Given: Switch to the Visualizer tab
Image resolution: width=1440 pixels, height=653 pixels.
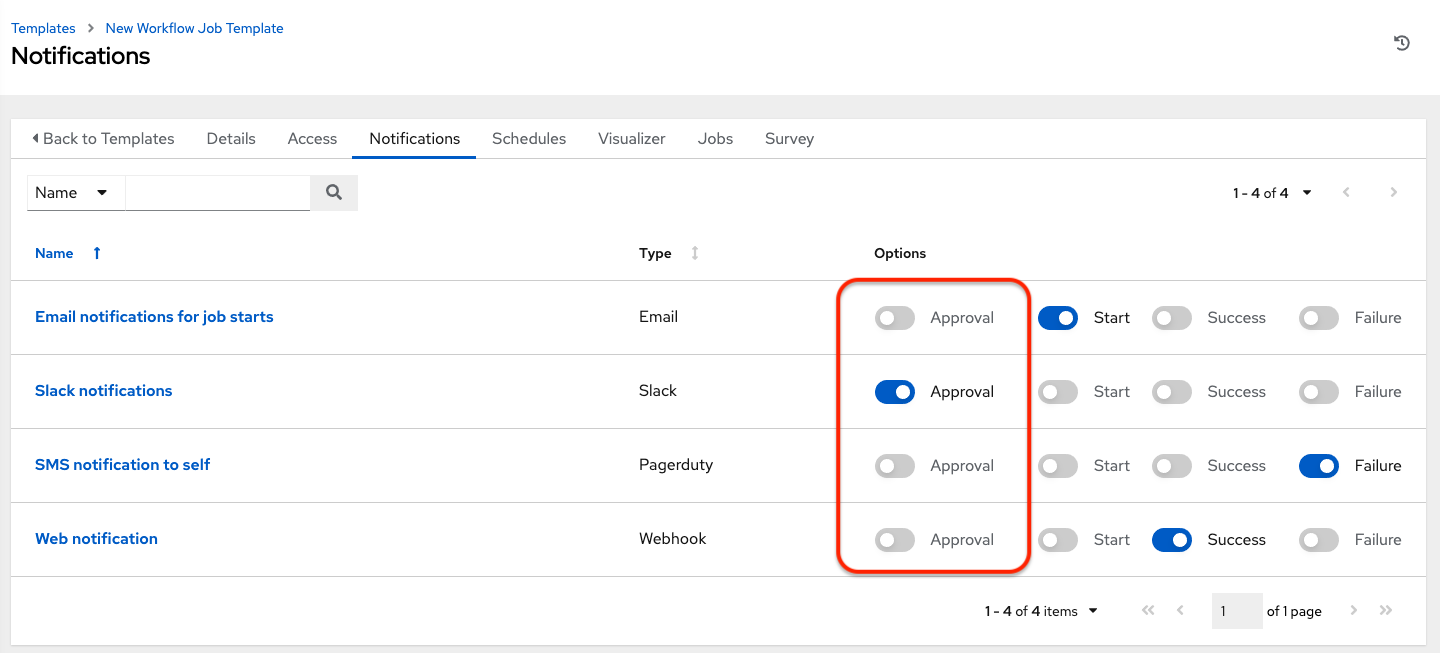Looking at the screenshot, I should coord(631,138).
